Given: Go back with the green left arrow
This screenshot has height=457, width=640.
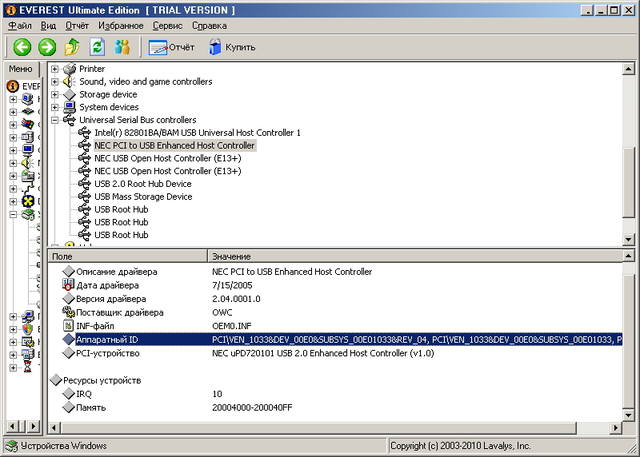Looking at the screenshot, I should [x=22, y=47].
